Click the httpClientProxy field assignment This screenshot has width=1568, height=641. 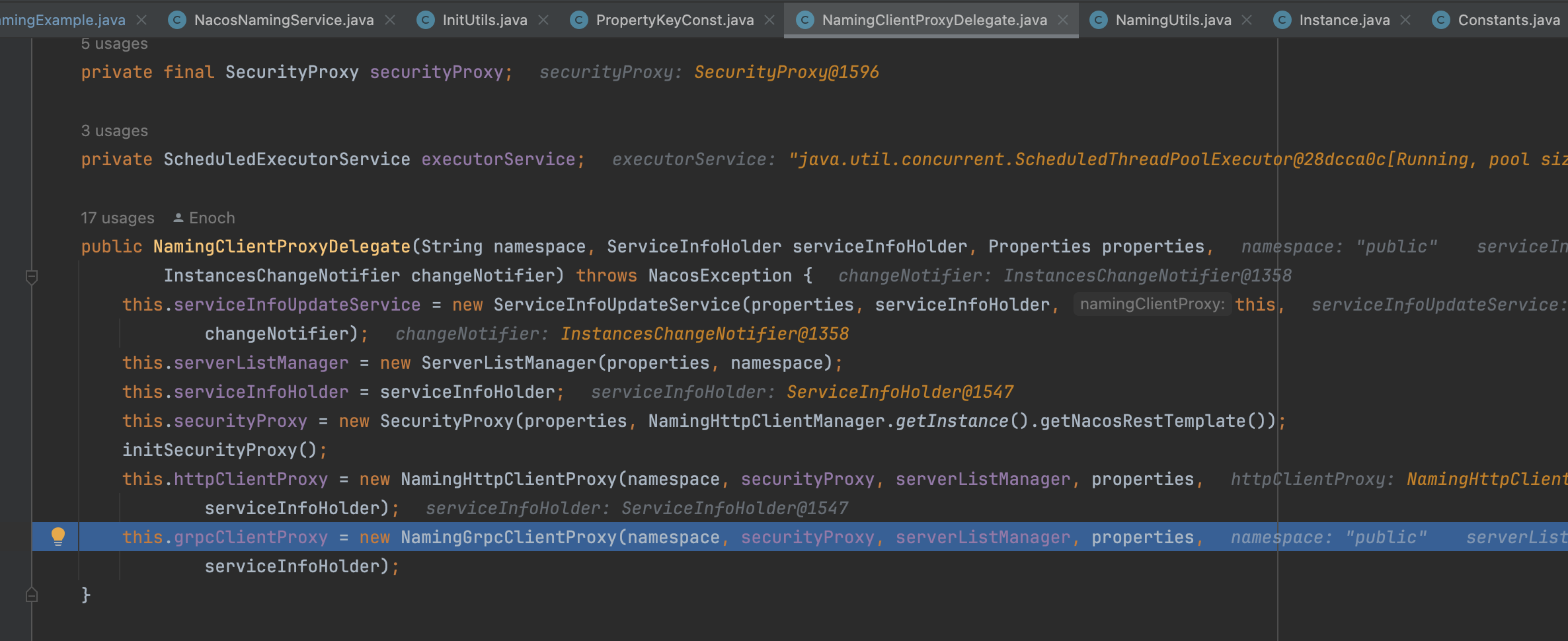point(251,479)
